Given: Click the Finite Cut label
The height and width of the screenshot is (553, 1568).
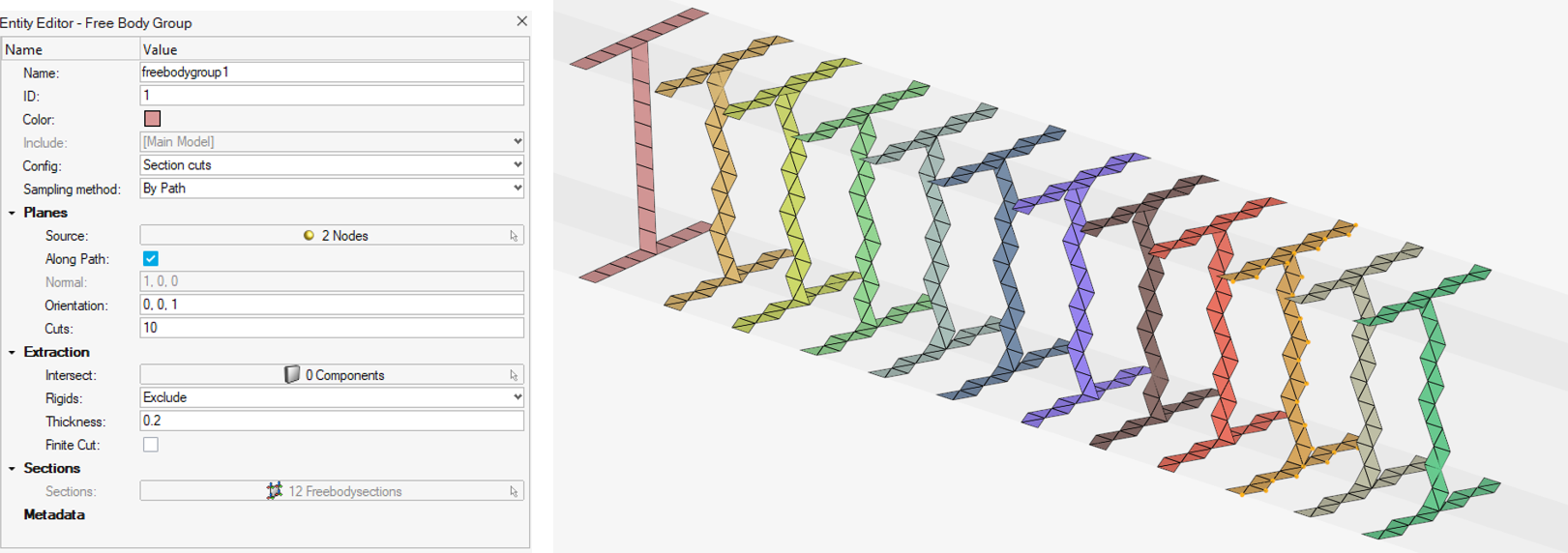Looking at the screenshot, I should click(x=73, y=445).
